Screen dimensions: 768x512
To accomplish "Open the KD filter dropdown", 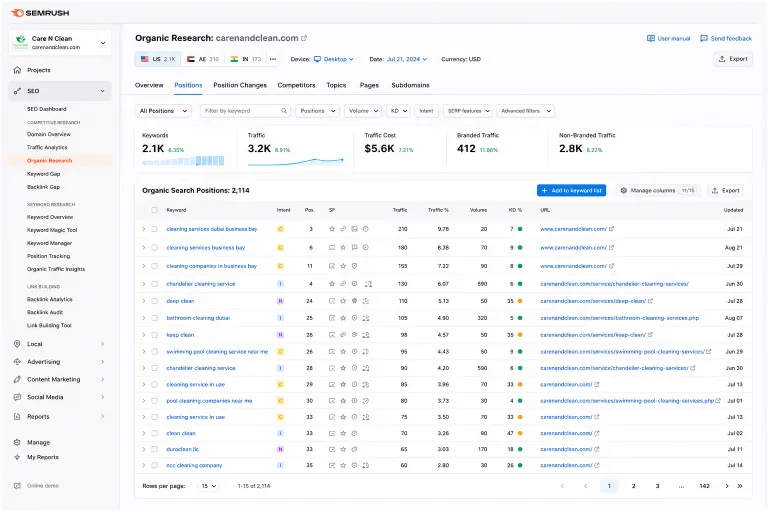I will (399, 111).
